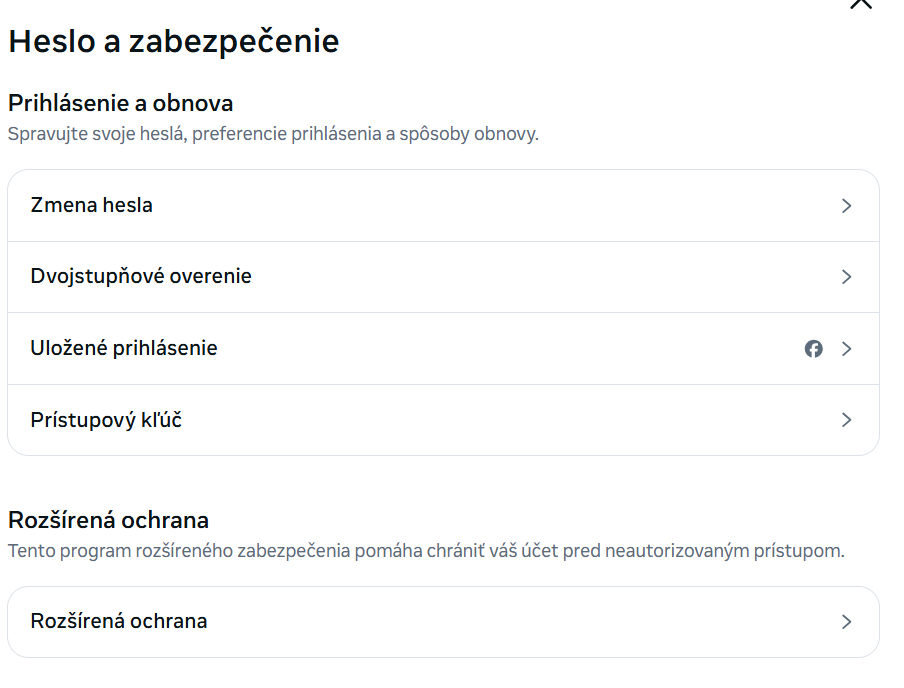
Task: Open the Zmena hesla option
Action: [443, 206]
